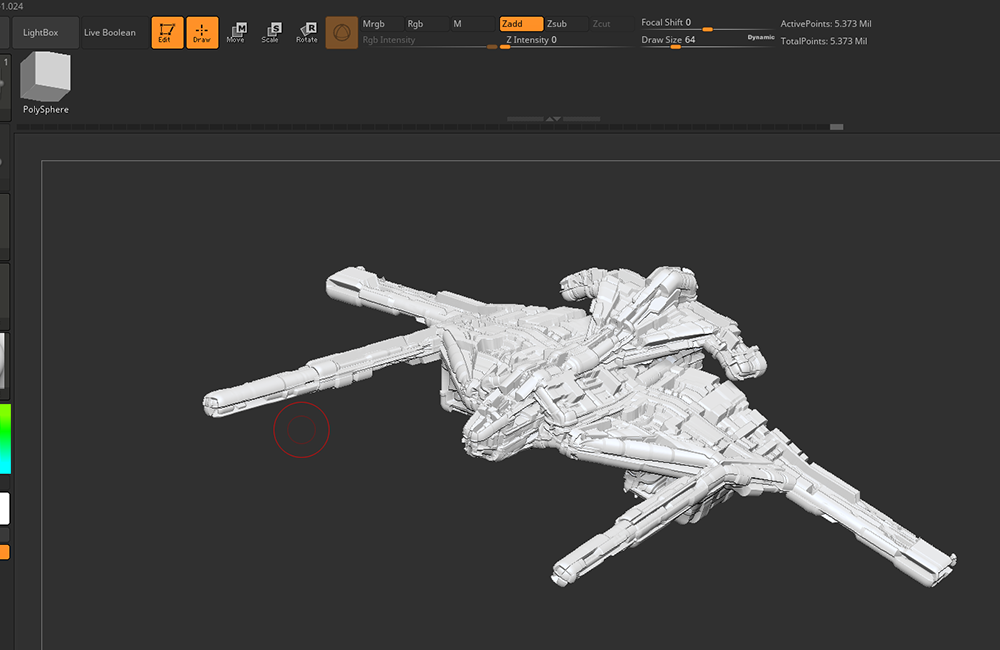Open the LightBox browser
Viewport: 1000px width, 650px height.
(45, 33)
